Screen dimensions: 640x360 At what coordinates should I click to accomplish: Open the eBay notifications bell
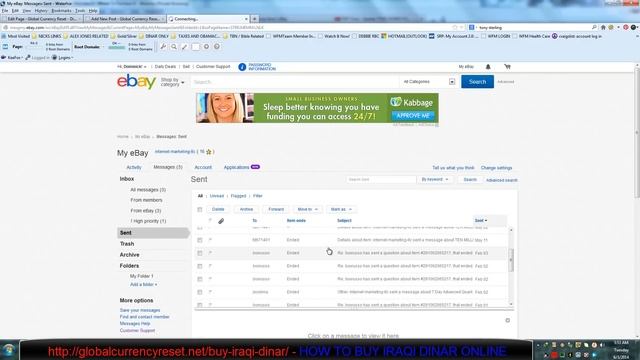click(x=488, y=67)
